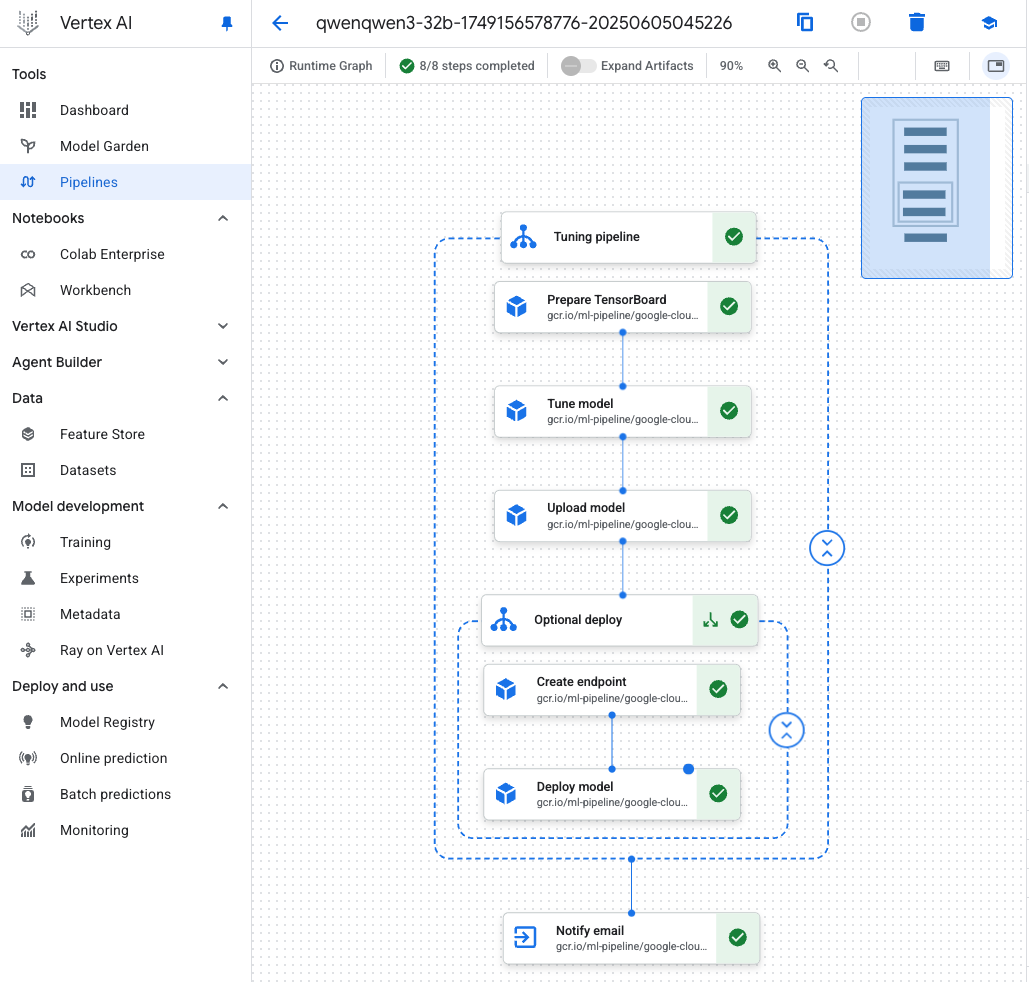The height and width of the screenshot is (982, 1029).
Task: Click the stop pipeline run icon
Action: 860,22
